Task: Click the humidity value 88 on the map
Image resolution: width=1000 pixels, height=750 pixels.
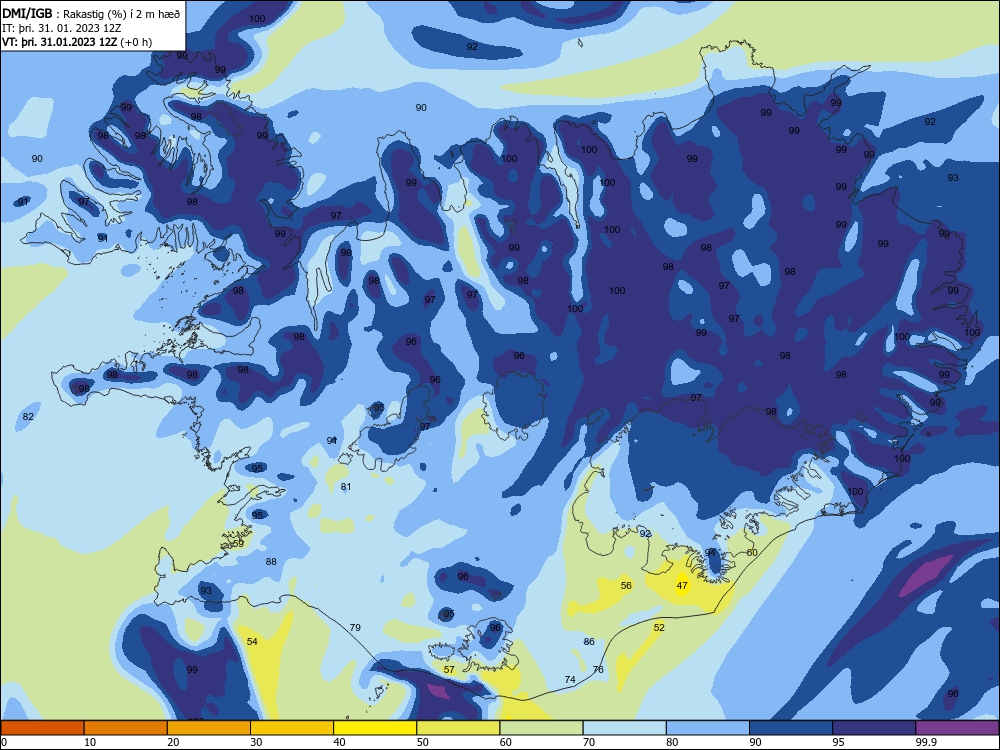Action: click(x=272, y=562)
